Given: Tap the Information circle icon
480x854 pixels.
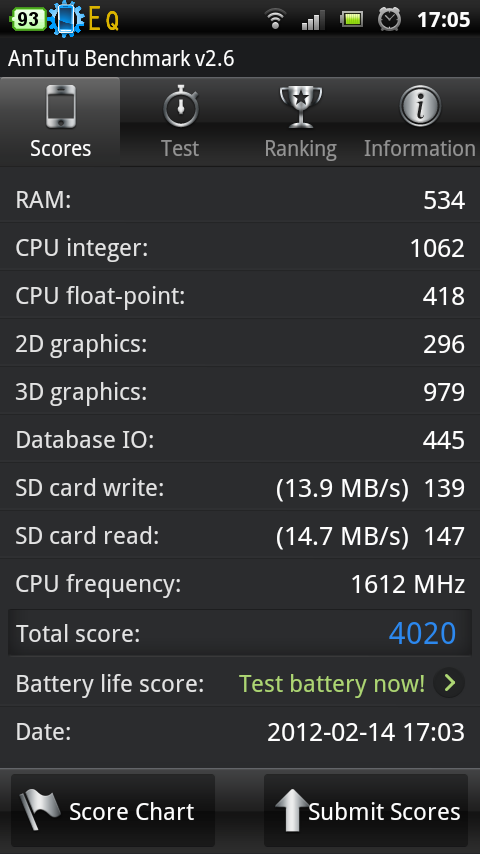Looking at the screenshot, I should (x=420, y=106).
